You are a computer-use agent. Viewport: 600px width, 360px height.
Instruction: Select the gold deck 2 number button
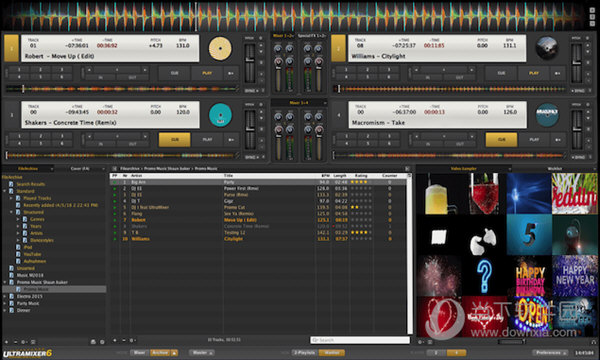338,48
